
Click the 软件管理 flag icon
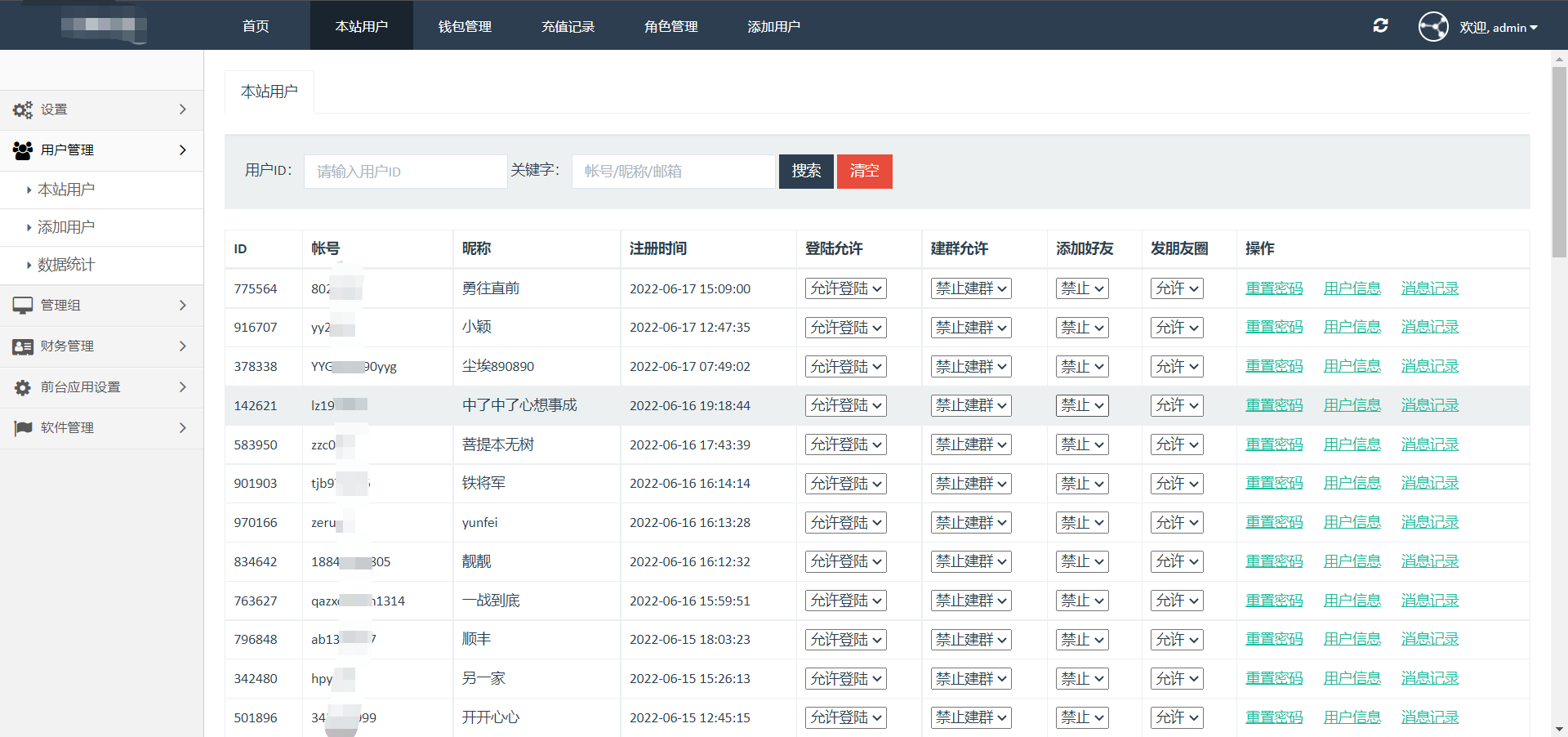(x=23, y=428)
